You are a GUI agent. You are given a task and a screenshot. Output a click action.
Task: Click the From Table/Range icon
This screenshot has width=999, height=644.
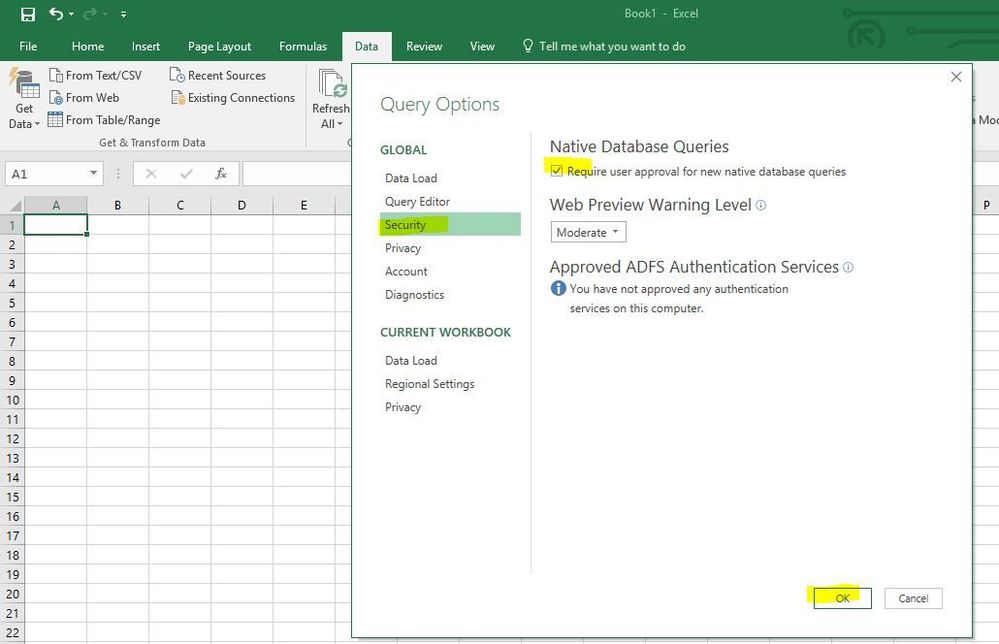tap(56, 120)
